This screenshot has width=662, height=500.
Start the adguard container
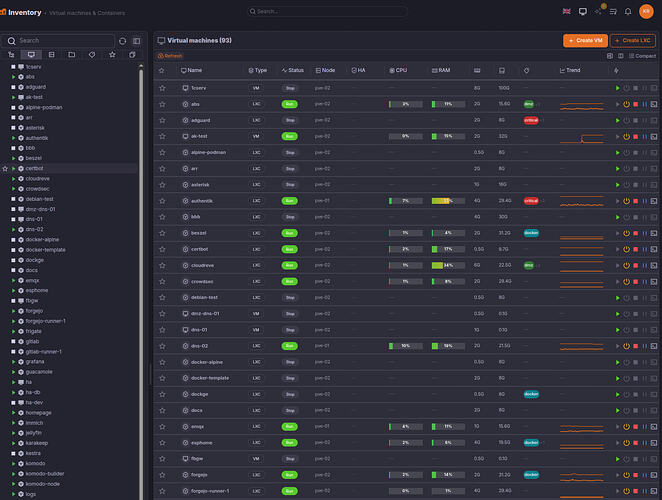[x=617, y=120]
